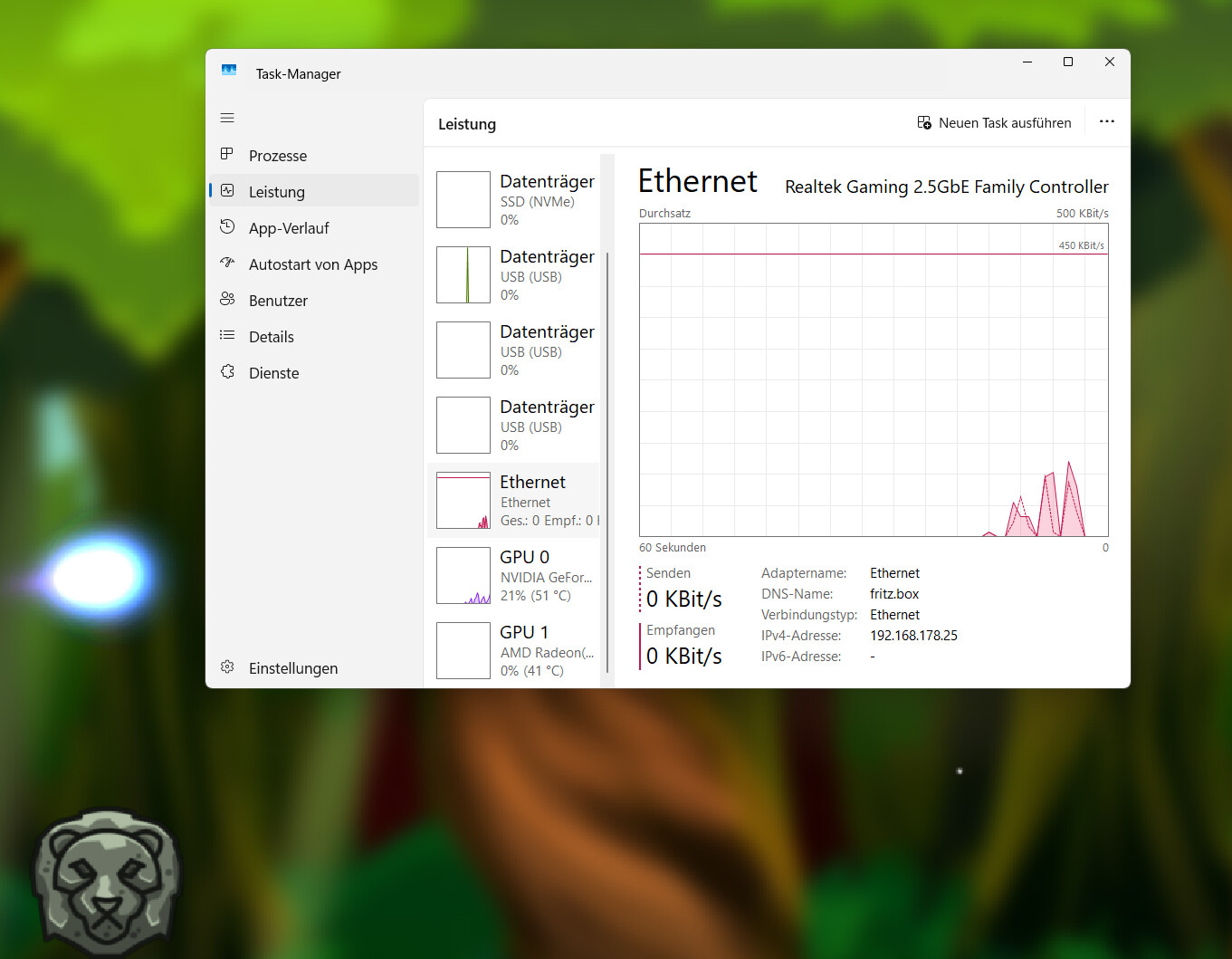Select the Datenträger SSD (NVMe) graph thumbnail

click(463, 200)
